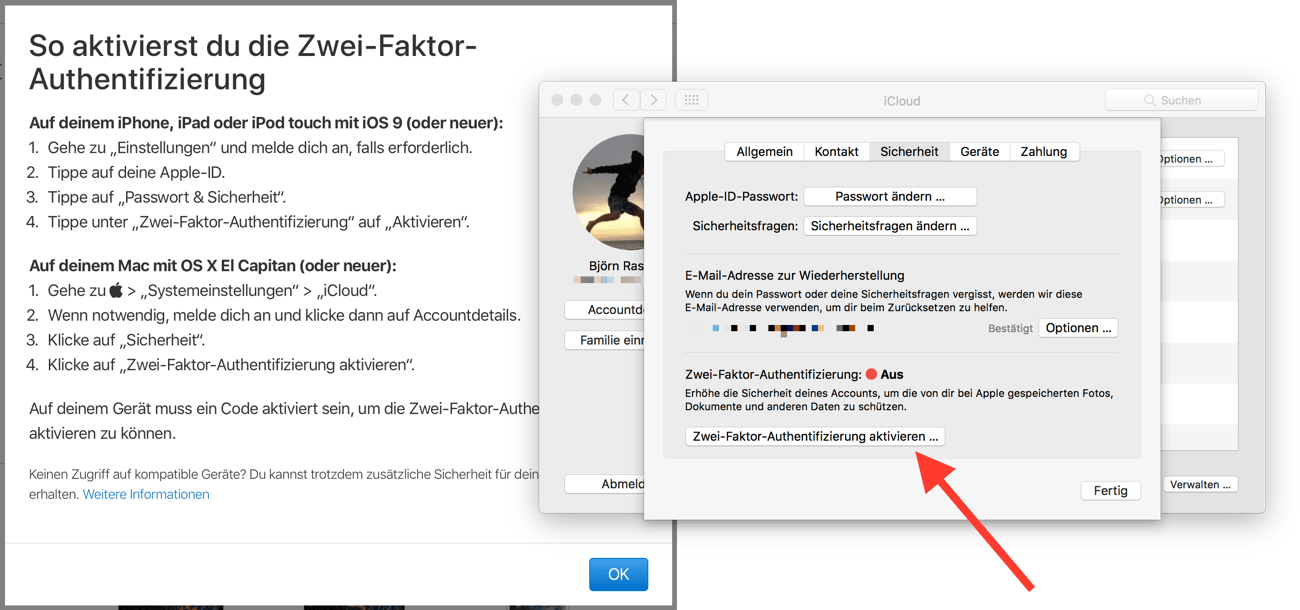The image size is (1300, 610).
Task: Click Zwei-Faktor-Authentifizierung aktivieren button
Action: pyautogui.click(x=815, y=436)
